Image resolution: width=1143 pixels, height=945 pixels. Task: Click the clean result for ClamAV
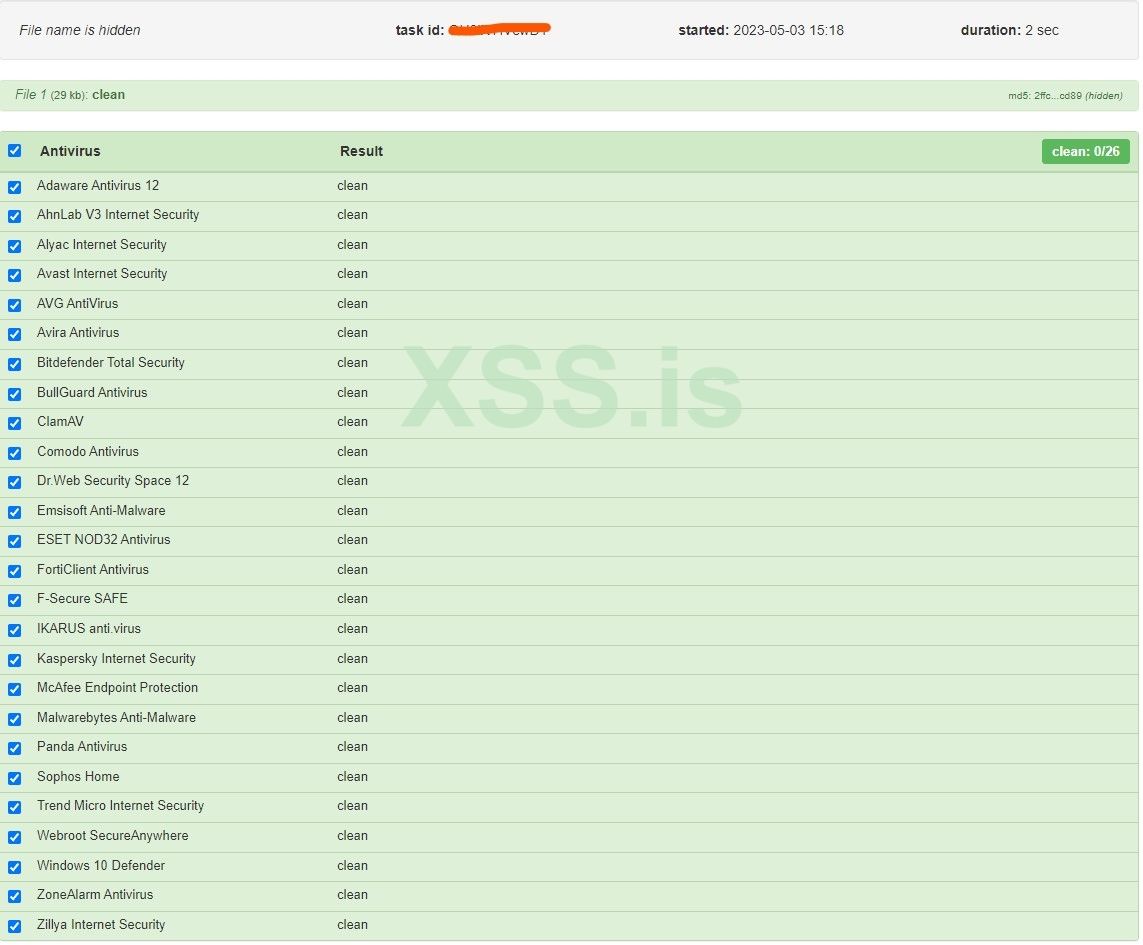coord(352,421)
